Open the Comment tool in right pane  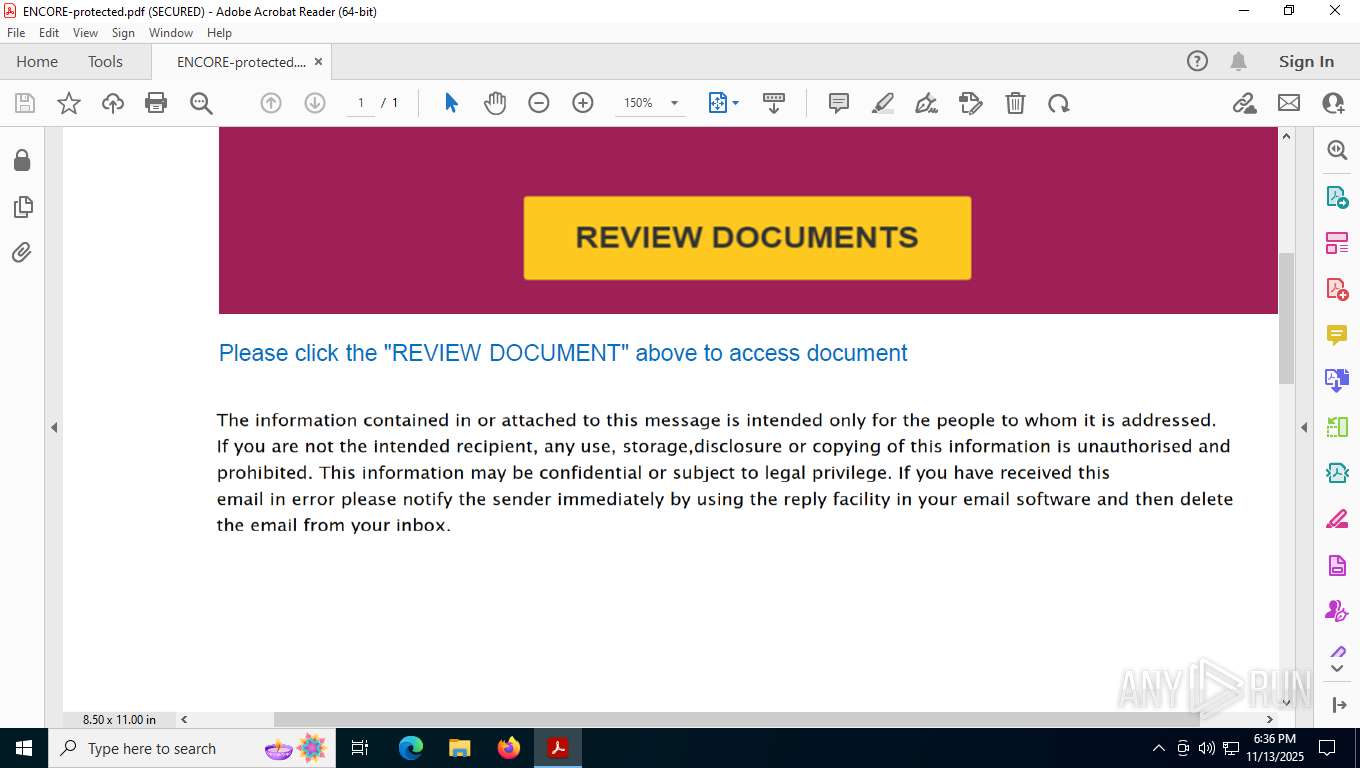(x=1337, y=335)
